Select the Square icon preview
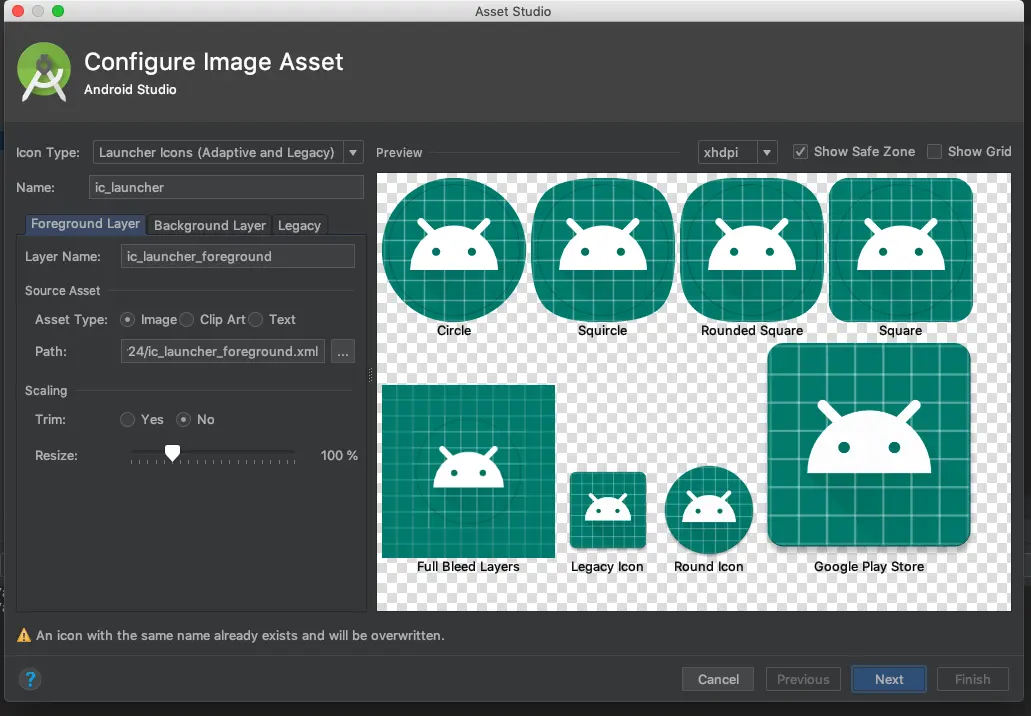Screen dimensions: 1031x716 click(x=901, y=250)
